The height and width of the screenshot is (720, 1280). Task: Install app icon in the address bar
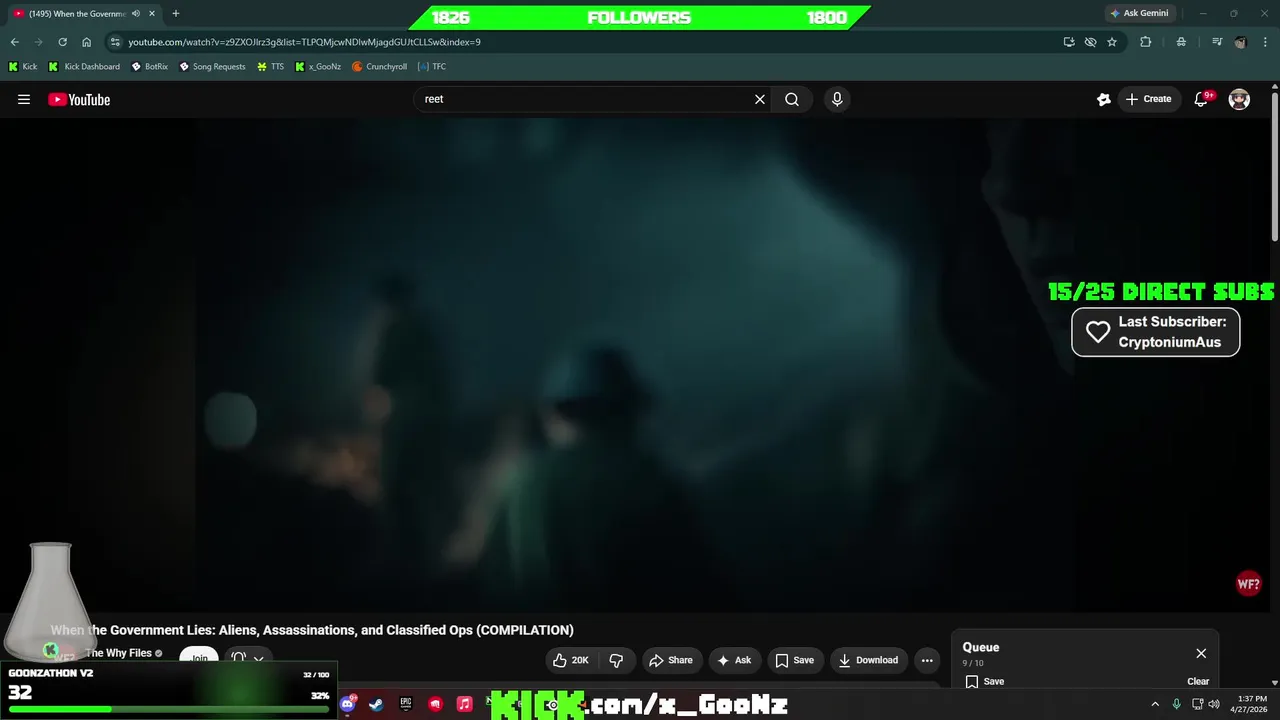coord(1069,42)
